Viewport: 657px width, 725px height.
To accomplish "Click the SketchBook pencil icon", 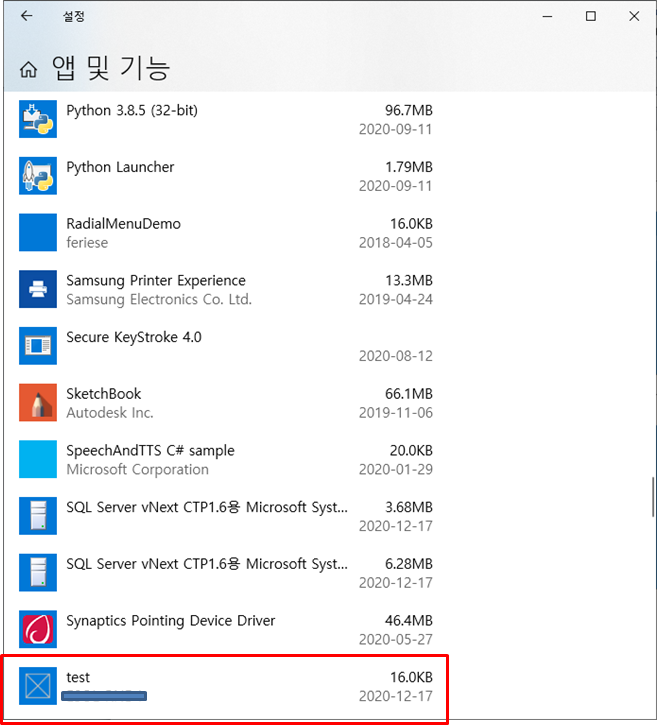I will point(38,402).
